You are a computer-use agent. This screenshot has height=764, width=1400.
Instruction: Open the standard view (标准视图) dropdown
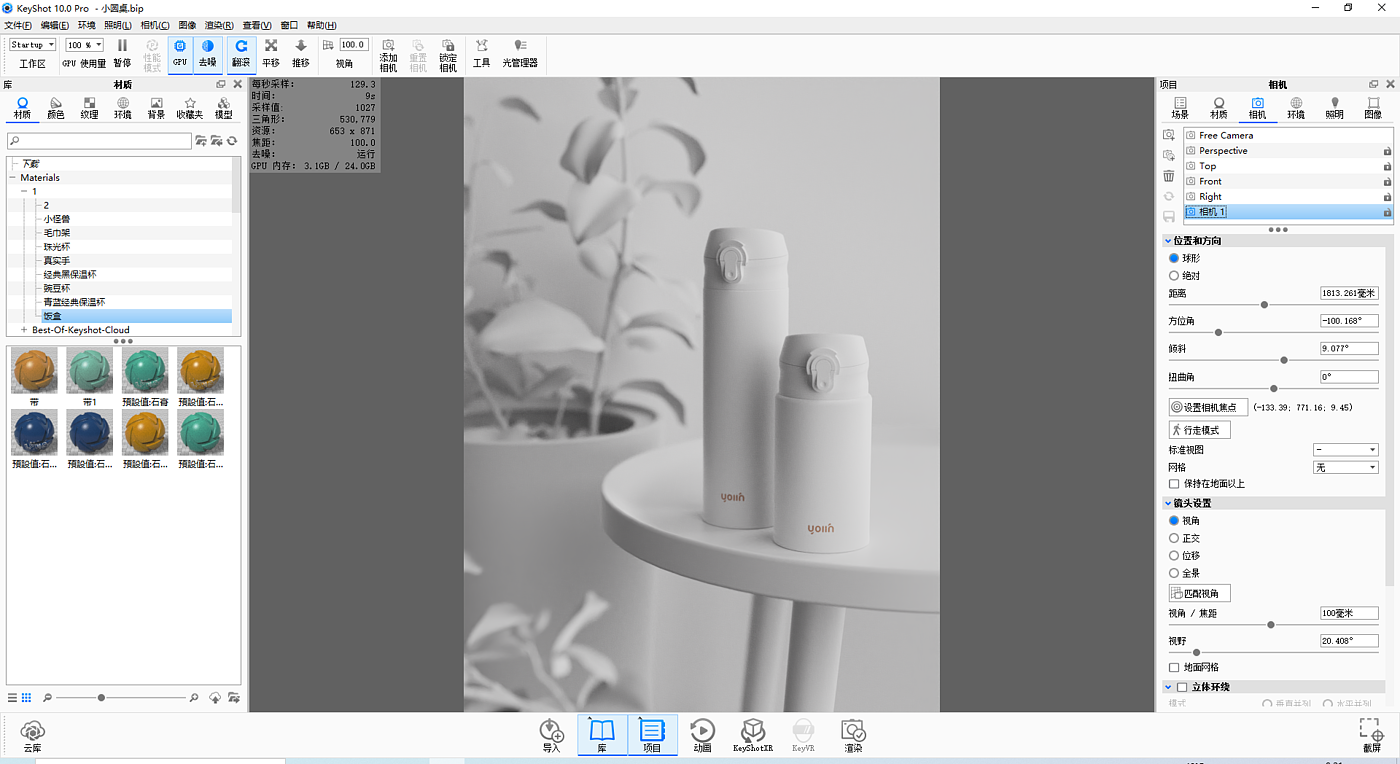click(1345, 450)
